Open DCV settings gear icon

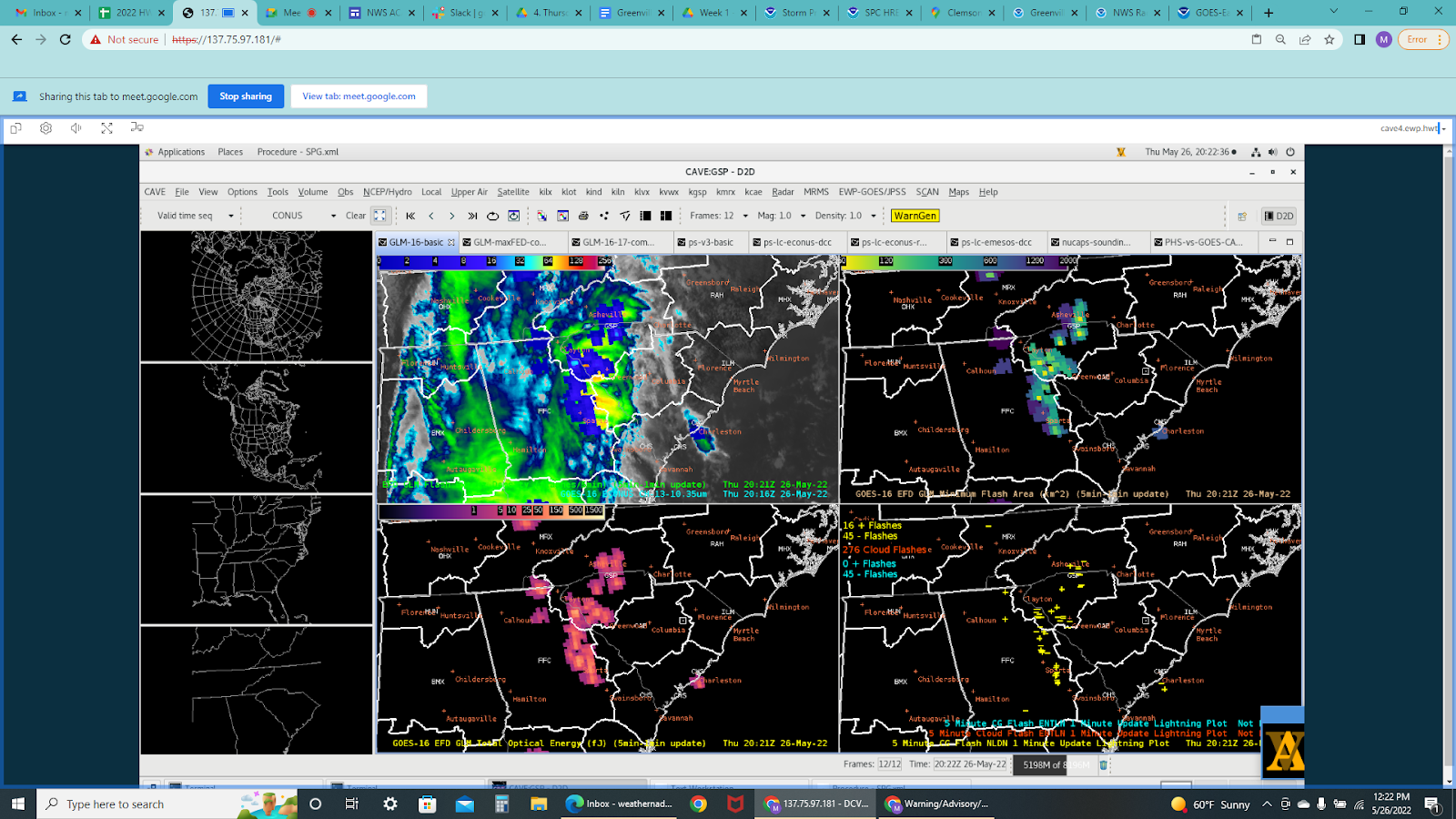(45, 128)
